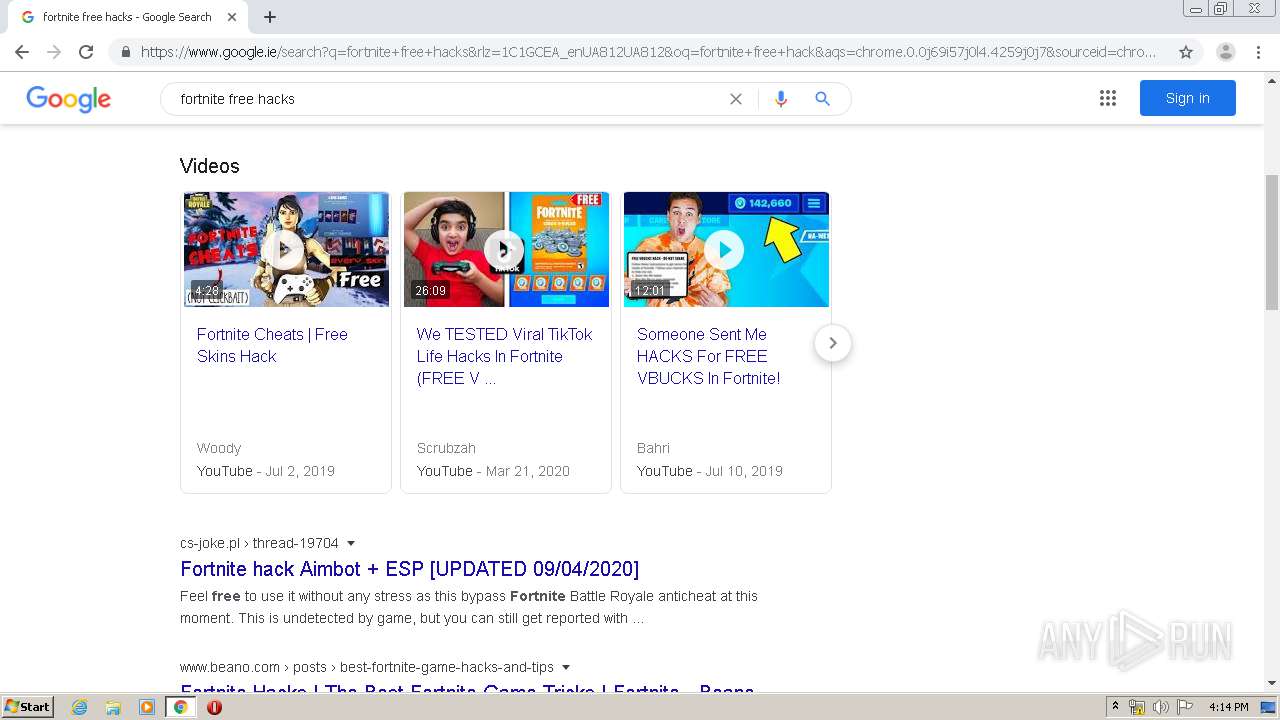Screen dimensions: 1280x720
Task: View site security info via padlock icon
Action: [x=125, y=52]
